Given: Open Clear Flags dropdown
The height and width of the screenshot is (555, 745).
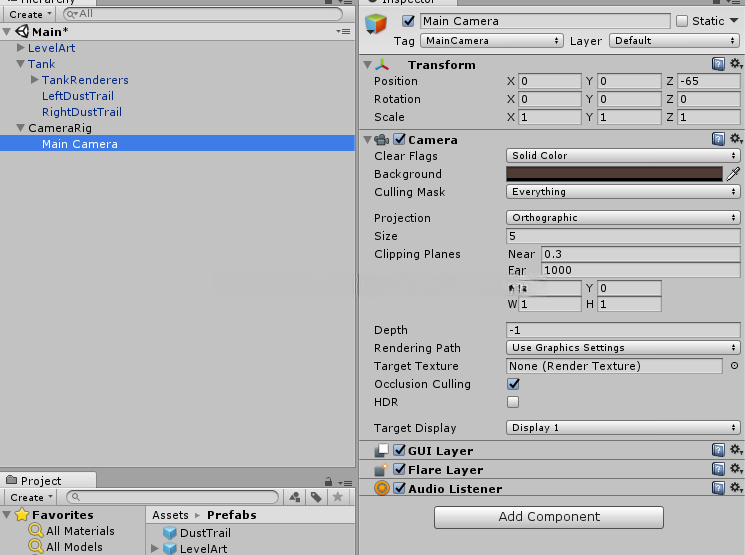Looking at the screenshot, I should 623,155.
